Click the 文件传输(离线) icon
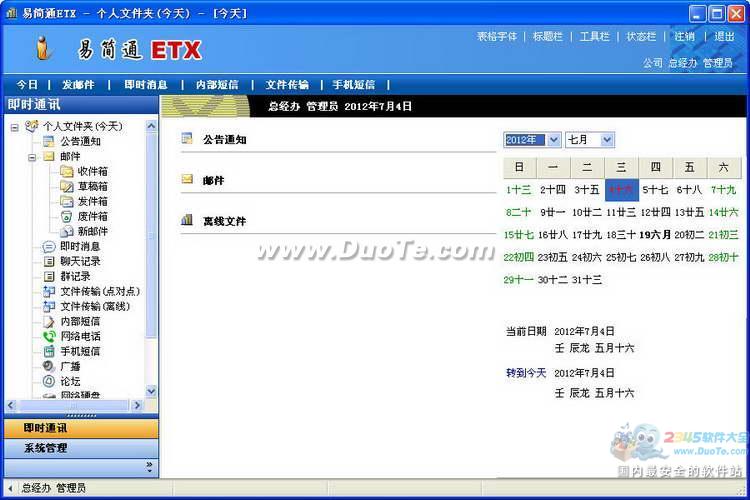The image size is (750, 500). coord(49,306)
